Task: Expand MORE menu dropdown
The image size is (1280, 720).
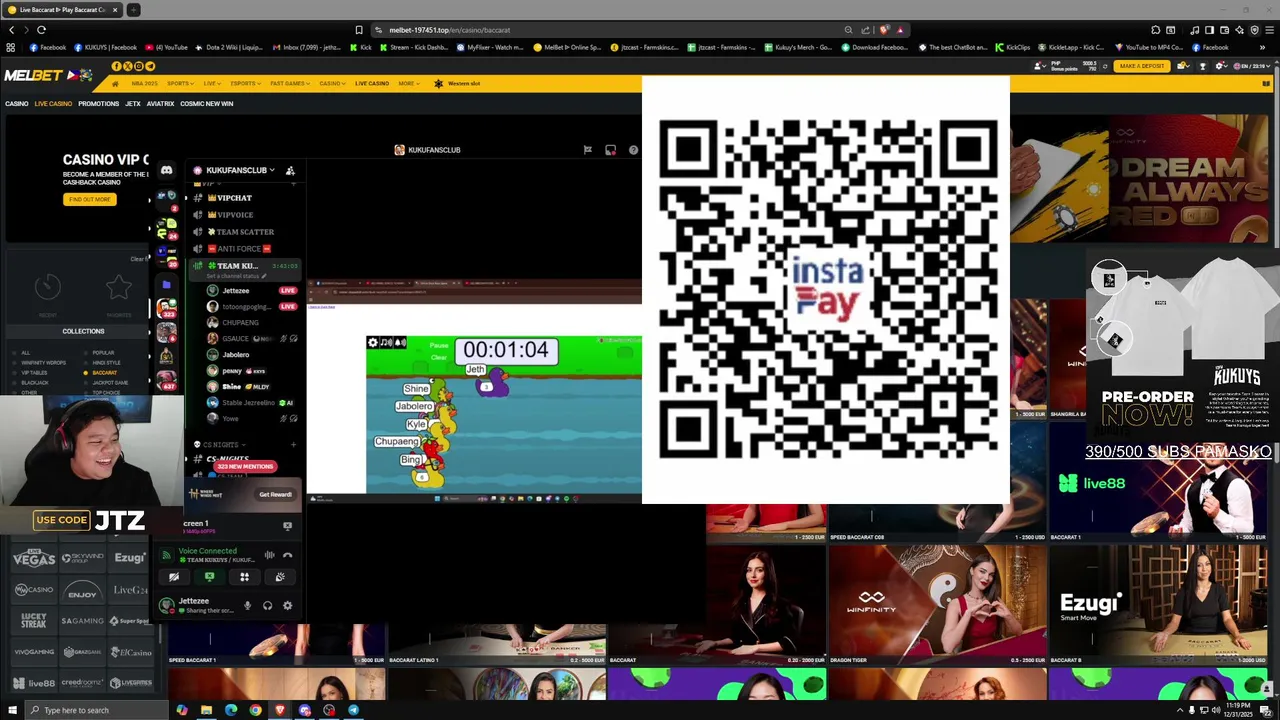Action: click(408, 84)
